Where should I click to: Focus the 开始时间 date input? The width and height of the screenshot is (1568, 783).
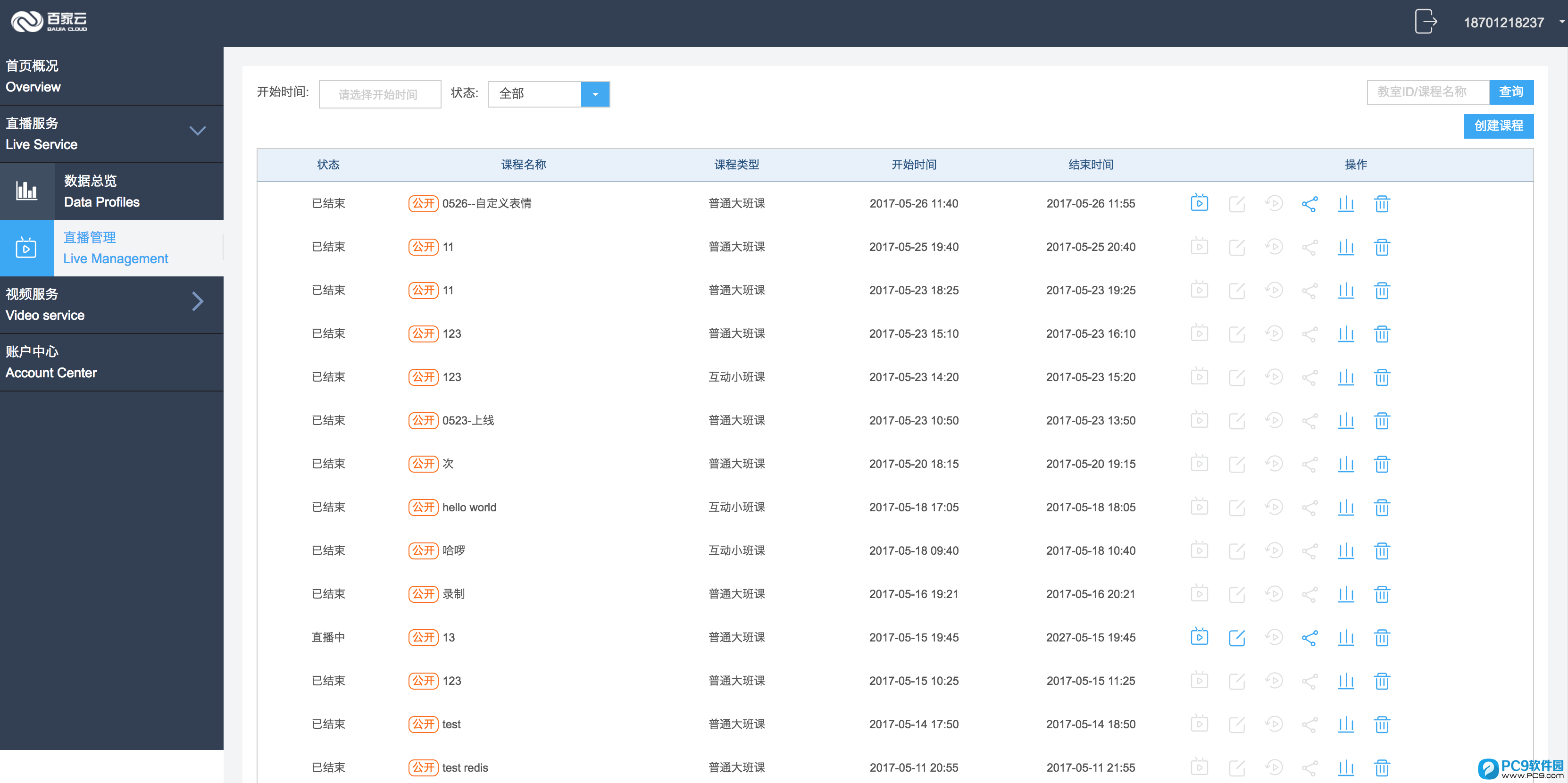pos(379,94)
